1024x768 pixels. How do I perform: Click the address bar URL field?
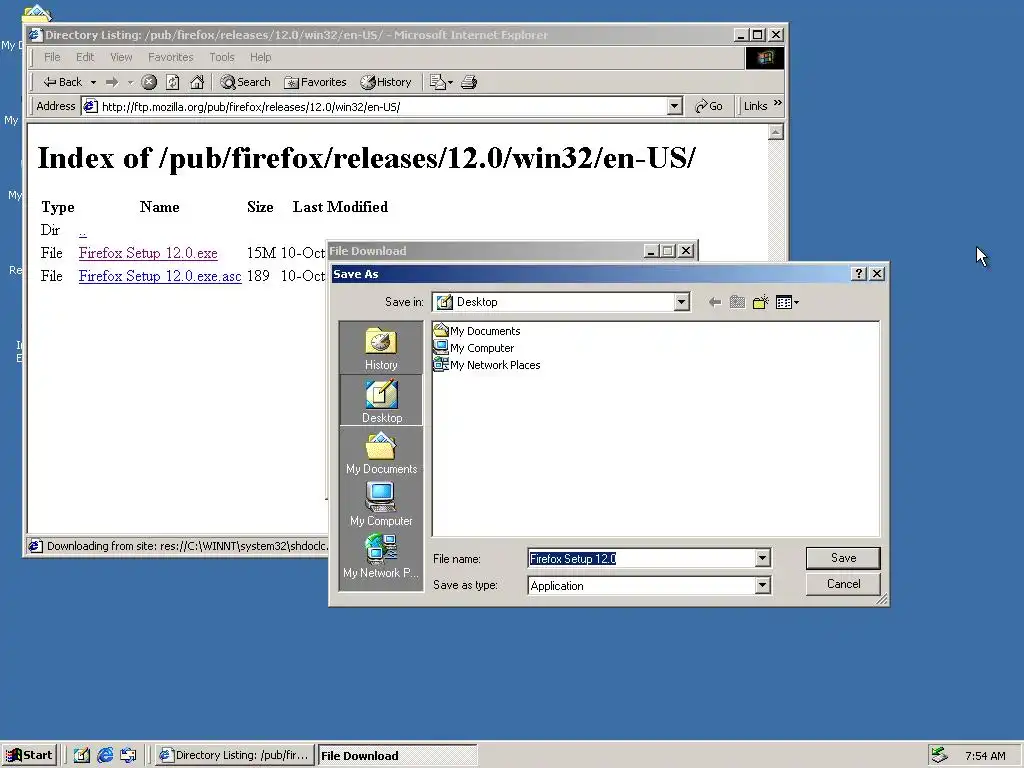click(x=383, y=106)
